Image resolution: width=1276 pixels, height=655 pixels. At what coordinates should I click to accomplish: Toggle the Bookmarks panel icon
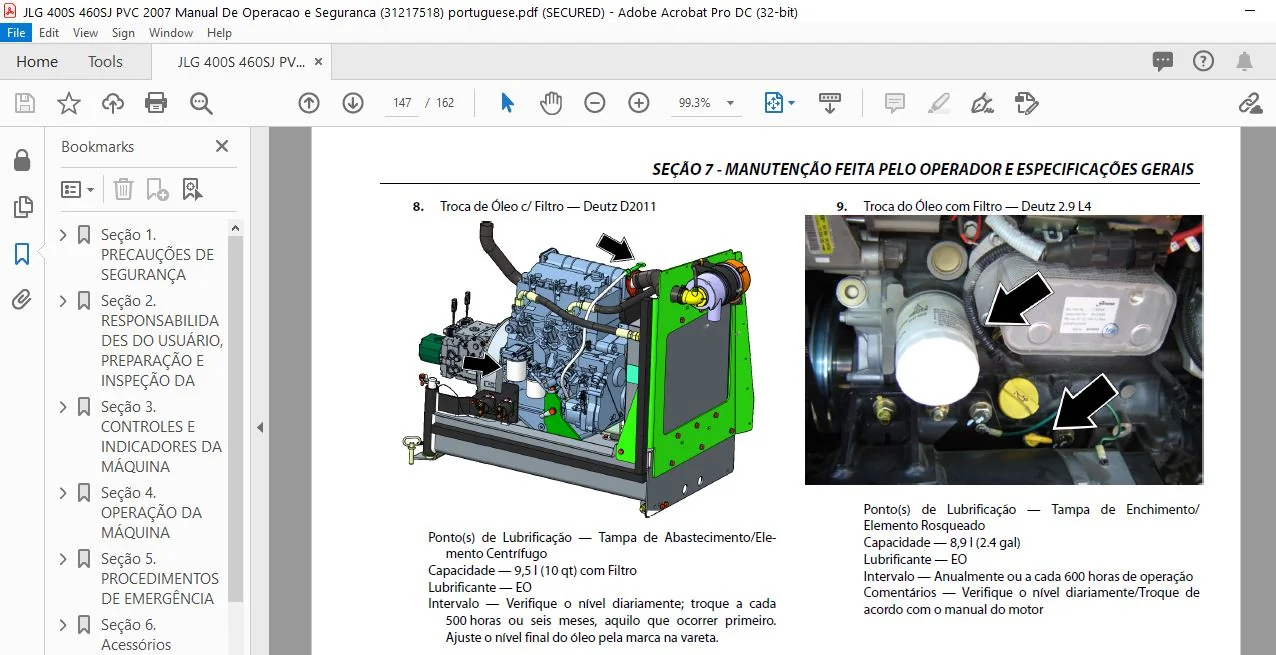click(22, 254)
